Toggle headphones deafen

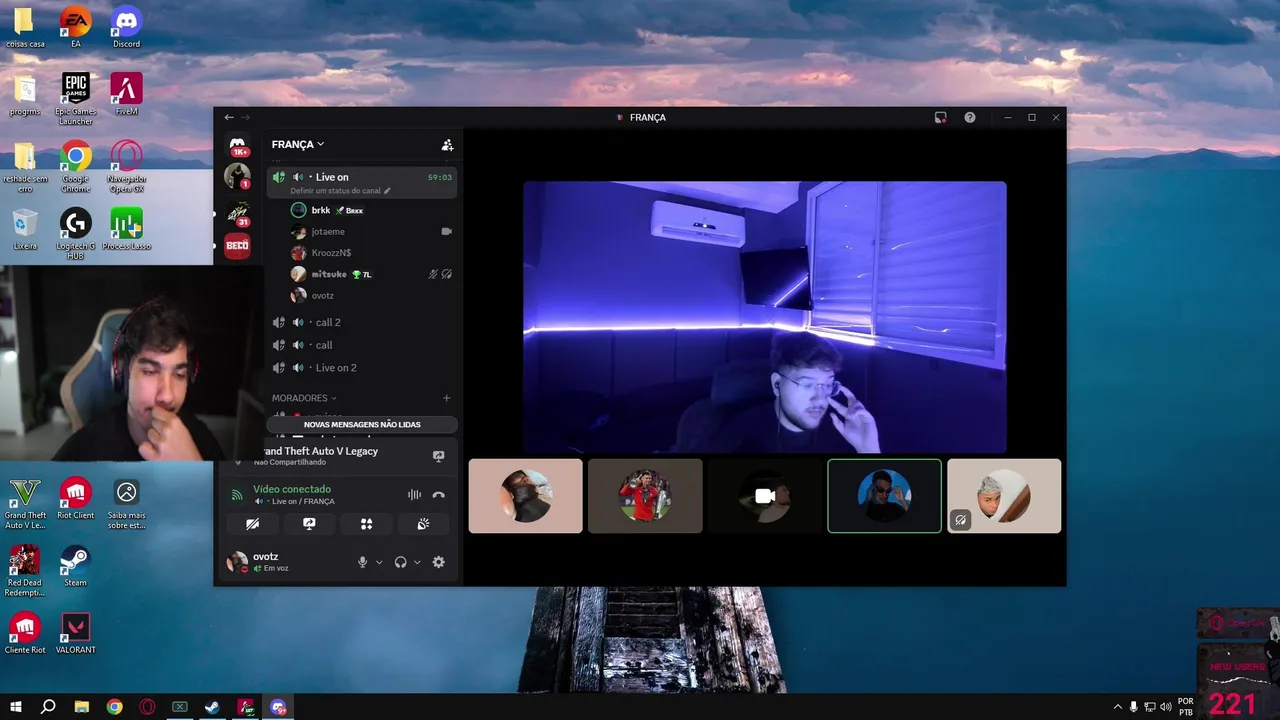400,562
